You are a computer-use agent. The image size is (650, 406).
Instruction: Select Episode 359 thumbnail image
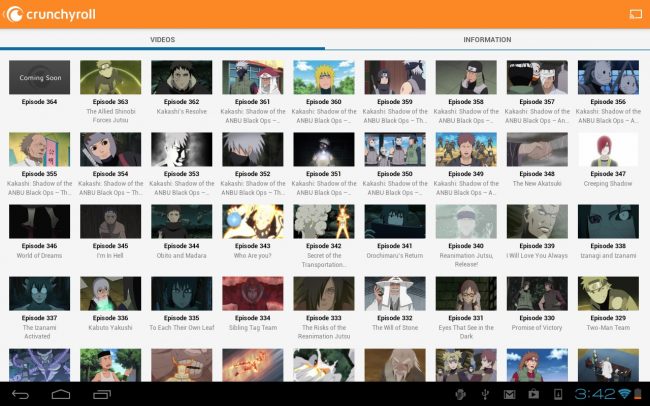pyautogui.click(x=395, y=77)
